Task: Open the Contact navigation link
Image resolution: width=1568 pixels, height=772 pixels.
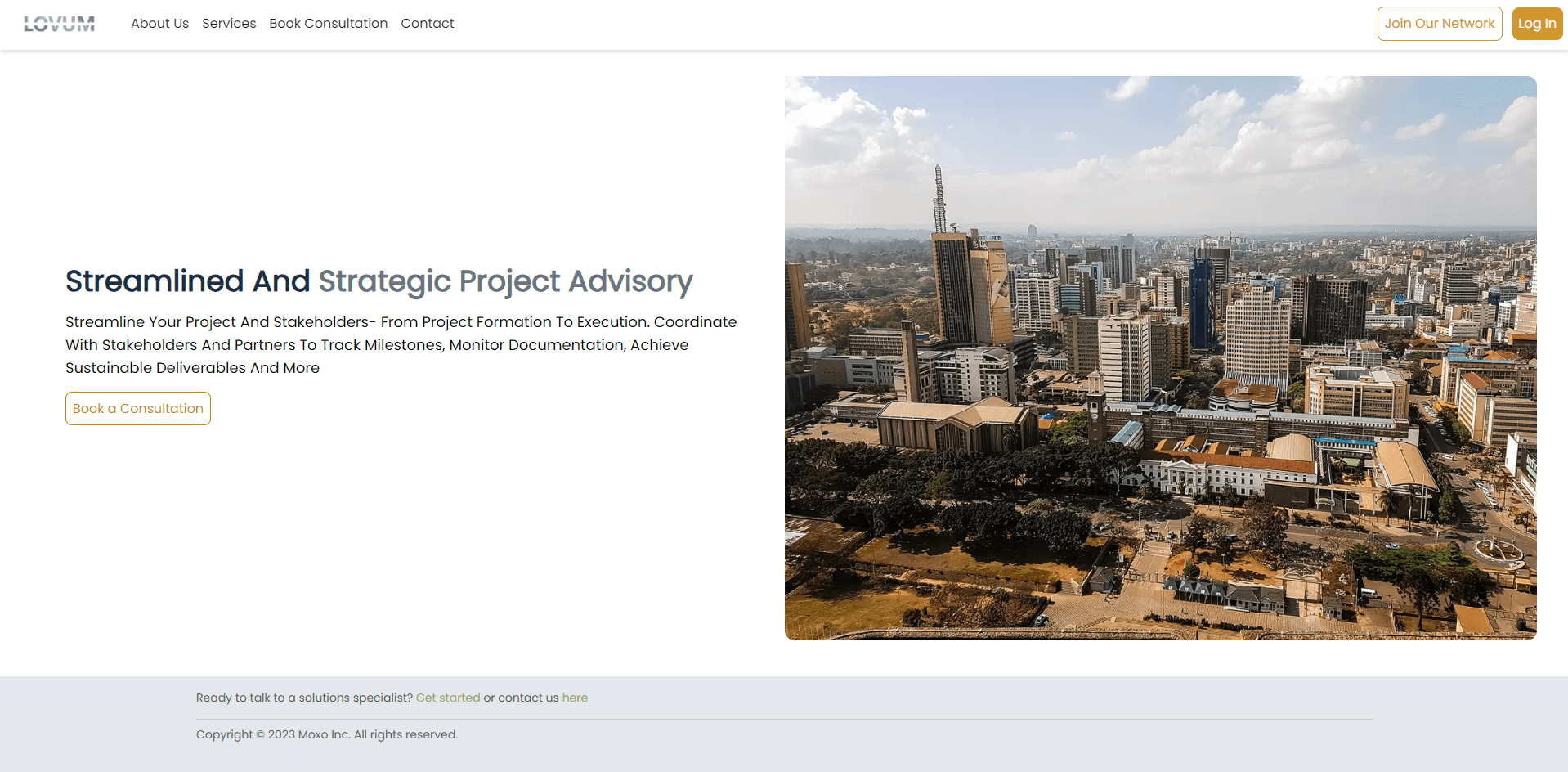Action: tap(427, 24)
